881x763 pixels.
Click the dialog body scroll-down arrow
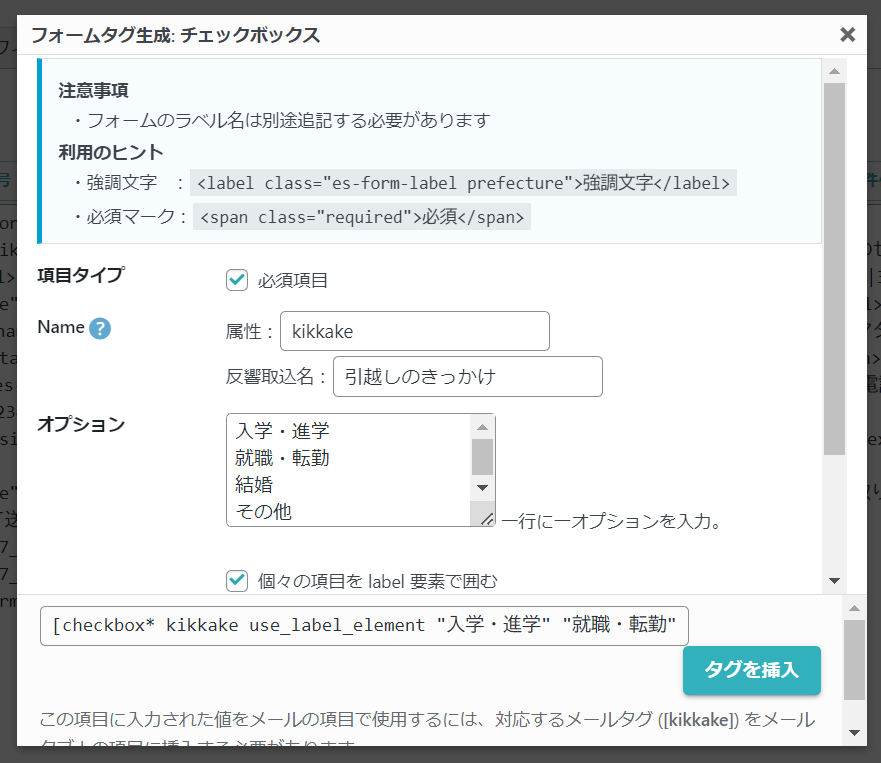tap(834, 581)
